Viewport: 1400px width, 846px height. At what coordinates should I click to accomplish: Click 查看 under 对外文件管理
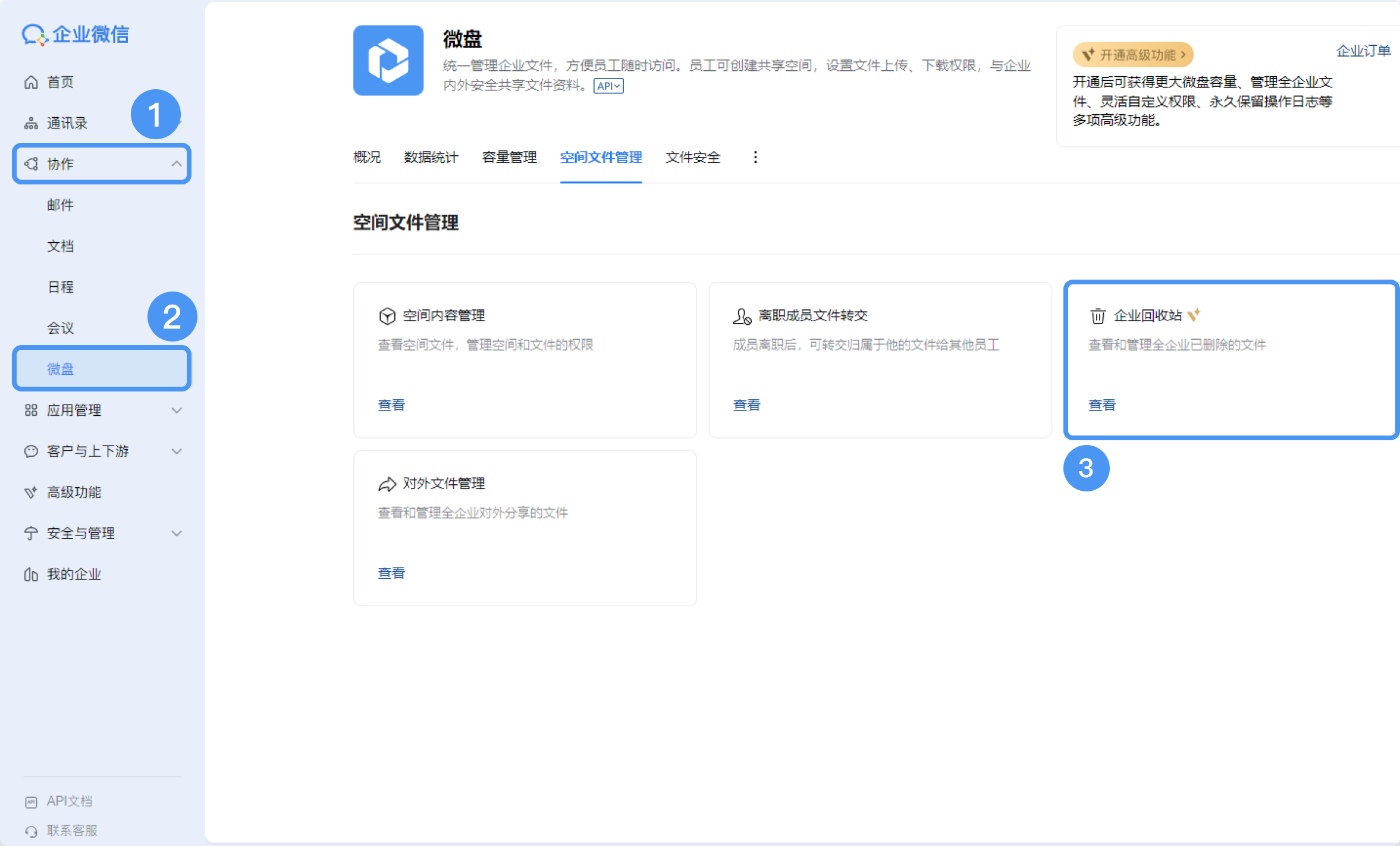coord(391,573)
